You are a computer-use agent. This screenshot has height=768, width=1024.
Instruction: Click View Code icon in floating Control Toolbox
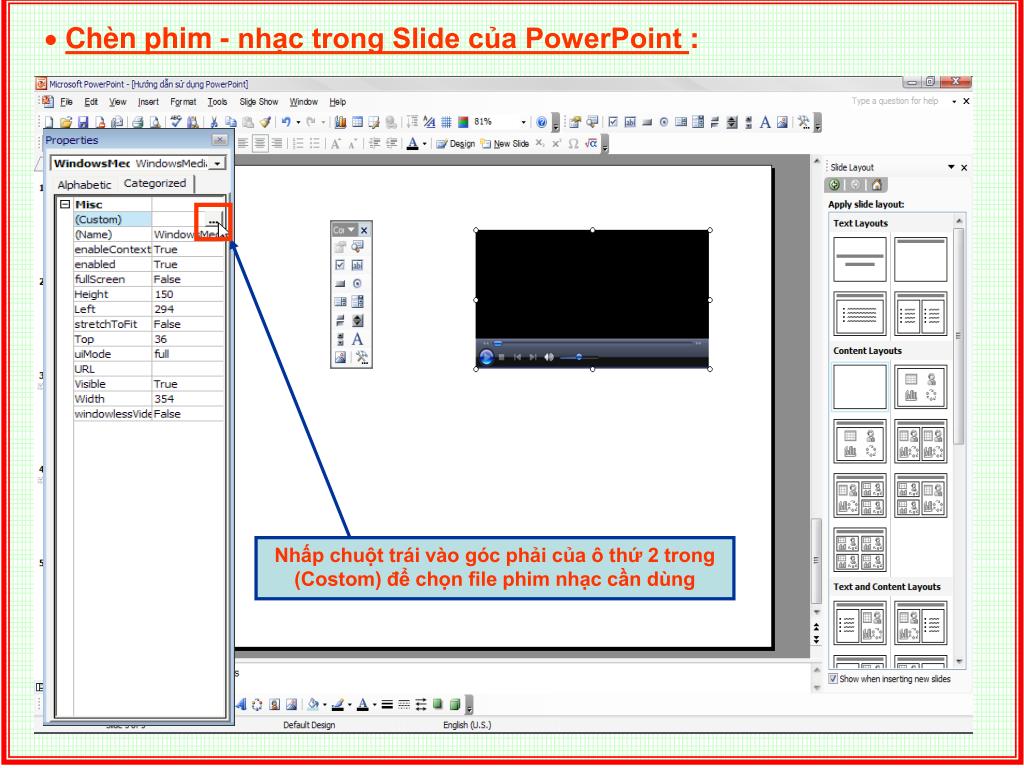pyautogui.click(x=357, y=246)
